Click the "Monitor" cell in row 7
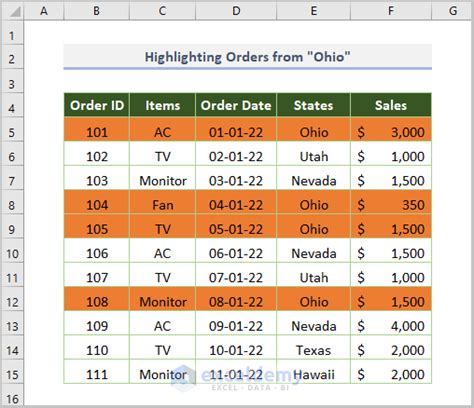 click(163, 178)
